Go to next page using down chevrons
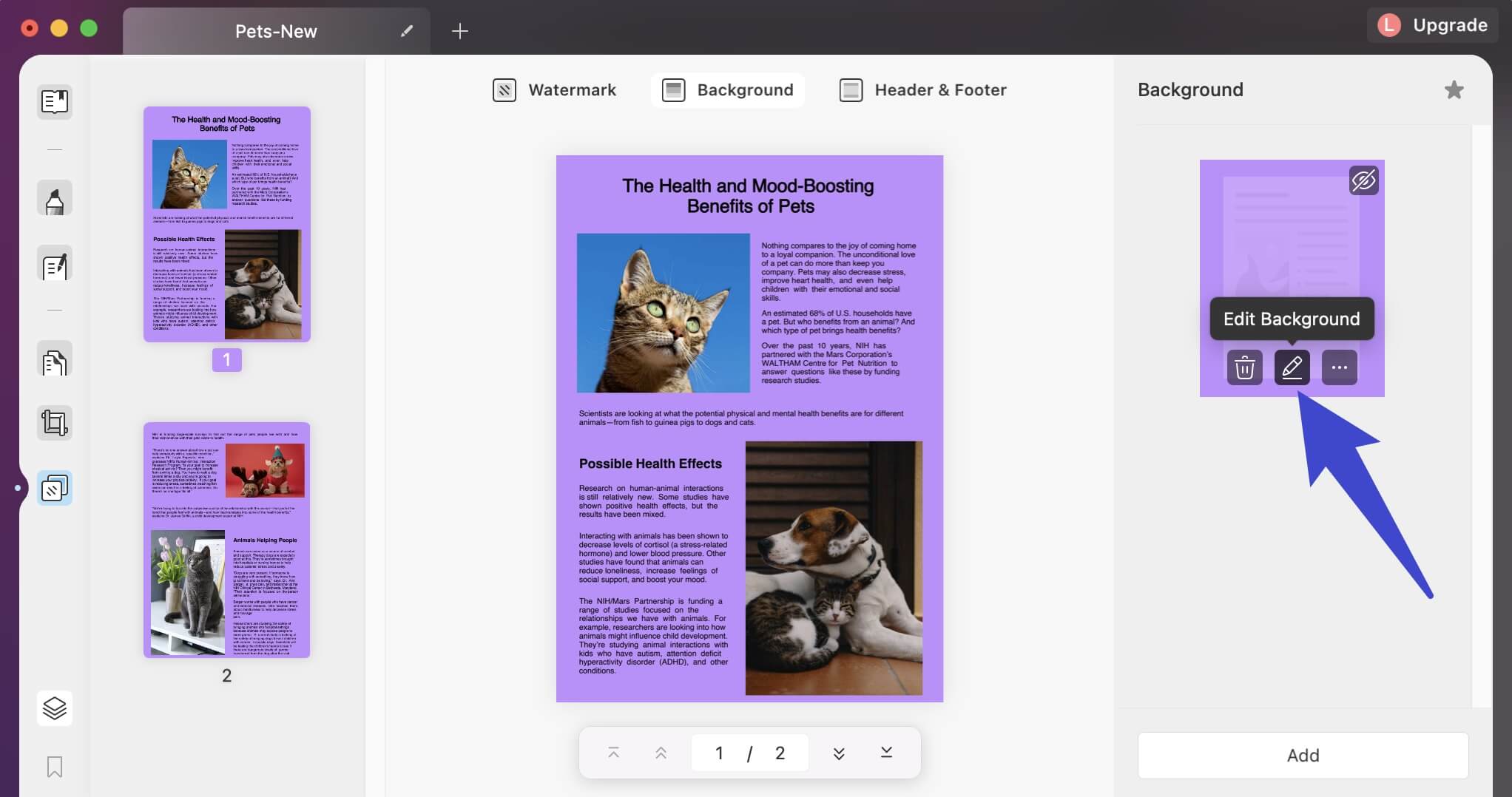The image size is (1512, 797). pos(838,753)
